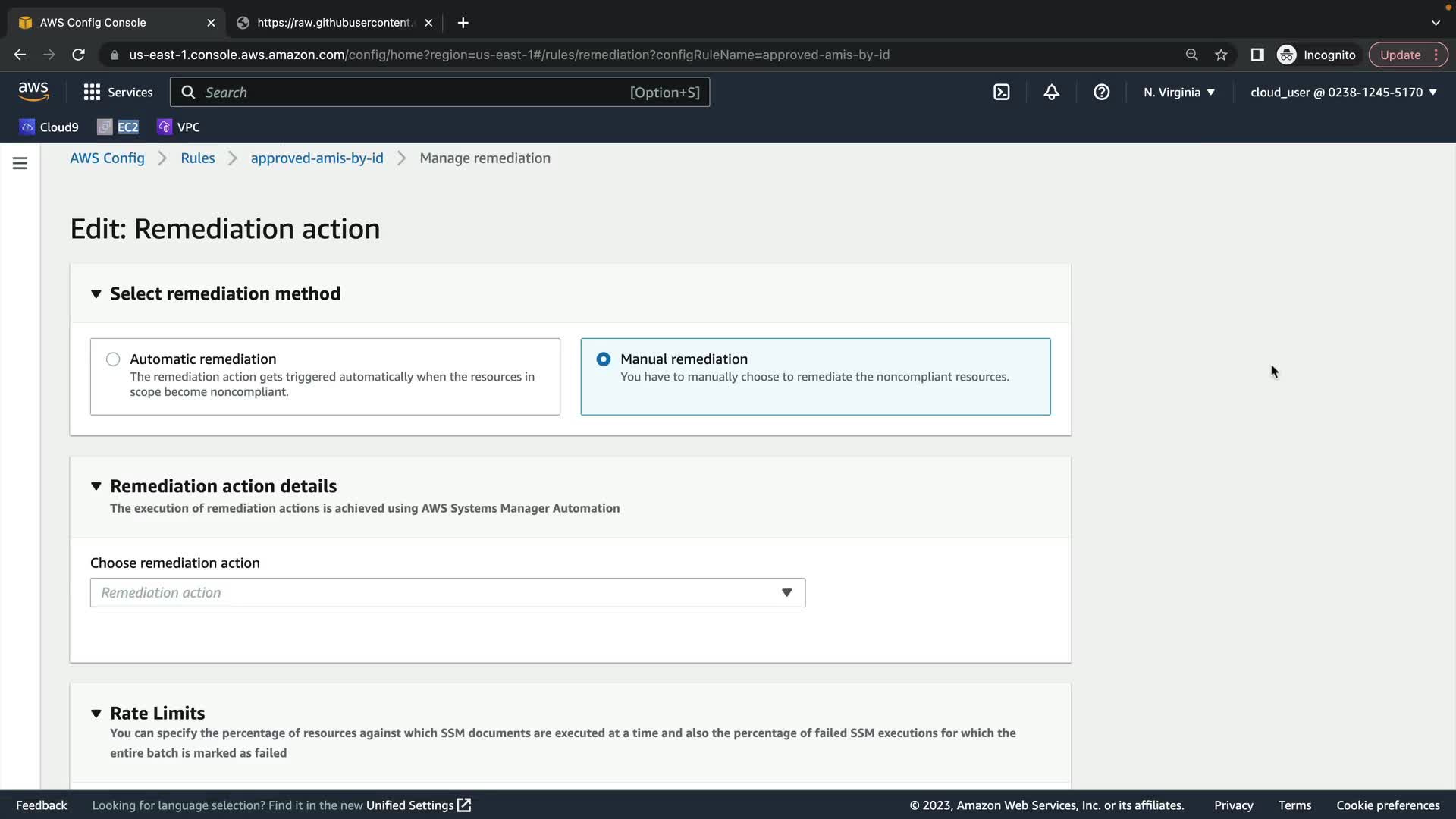
Task: Switch to the raw.githubusercontent browser tab
Action: (x=334, y=23)
